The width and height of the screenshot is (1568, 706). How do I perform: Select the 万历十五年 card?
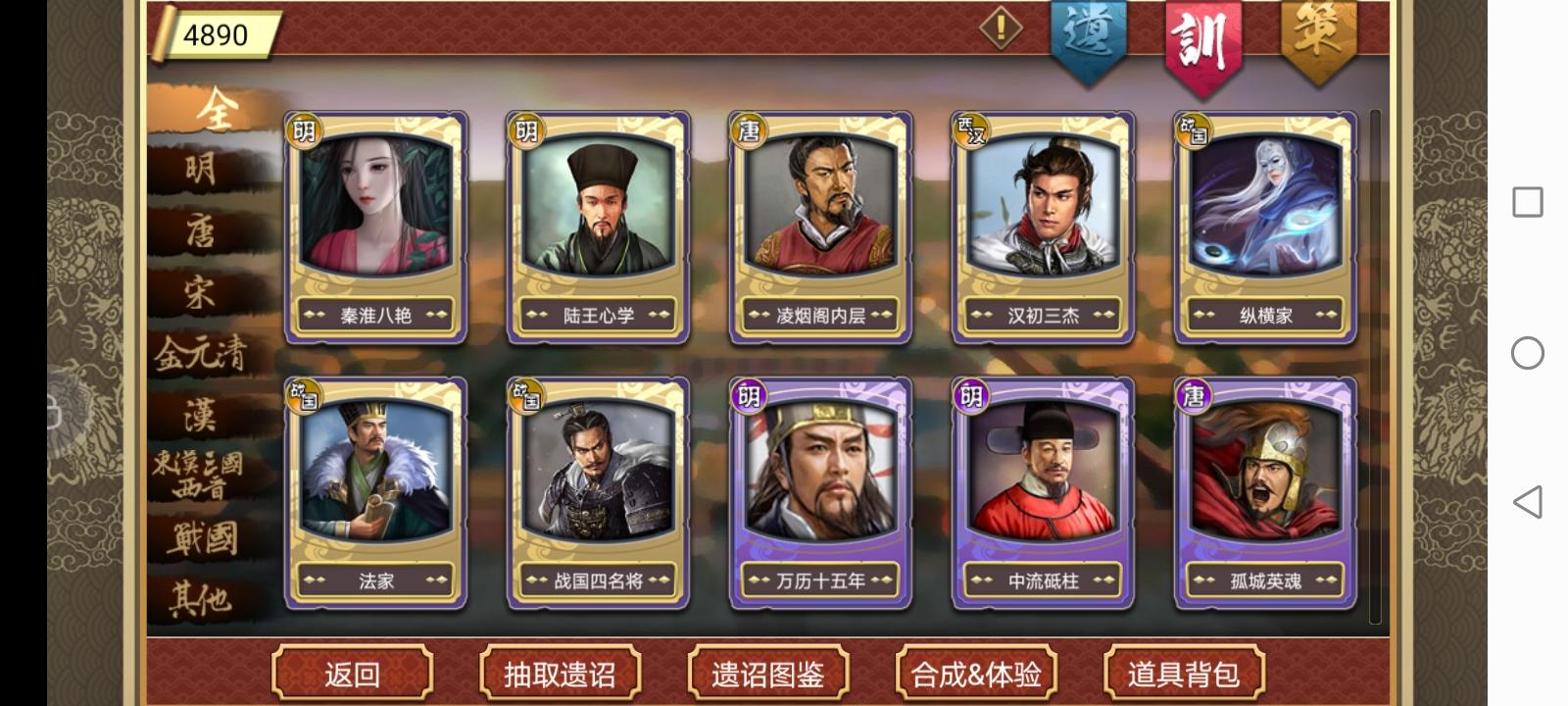(820, 493)
